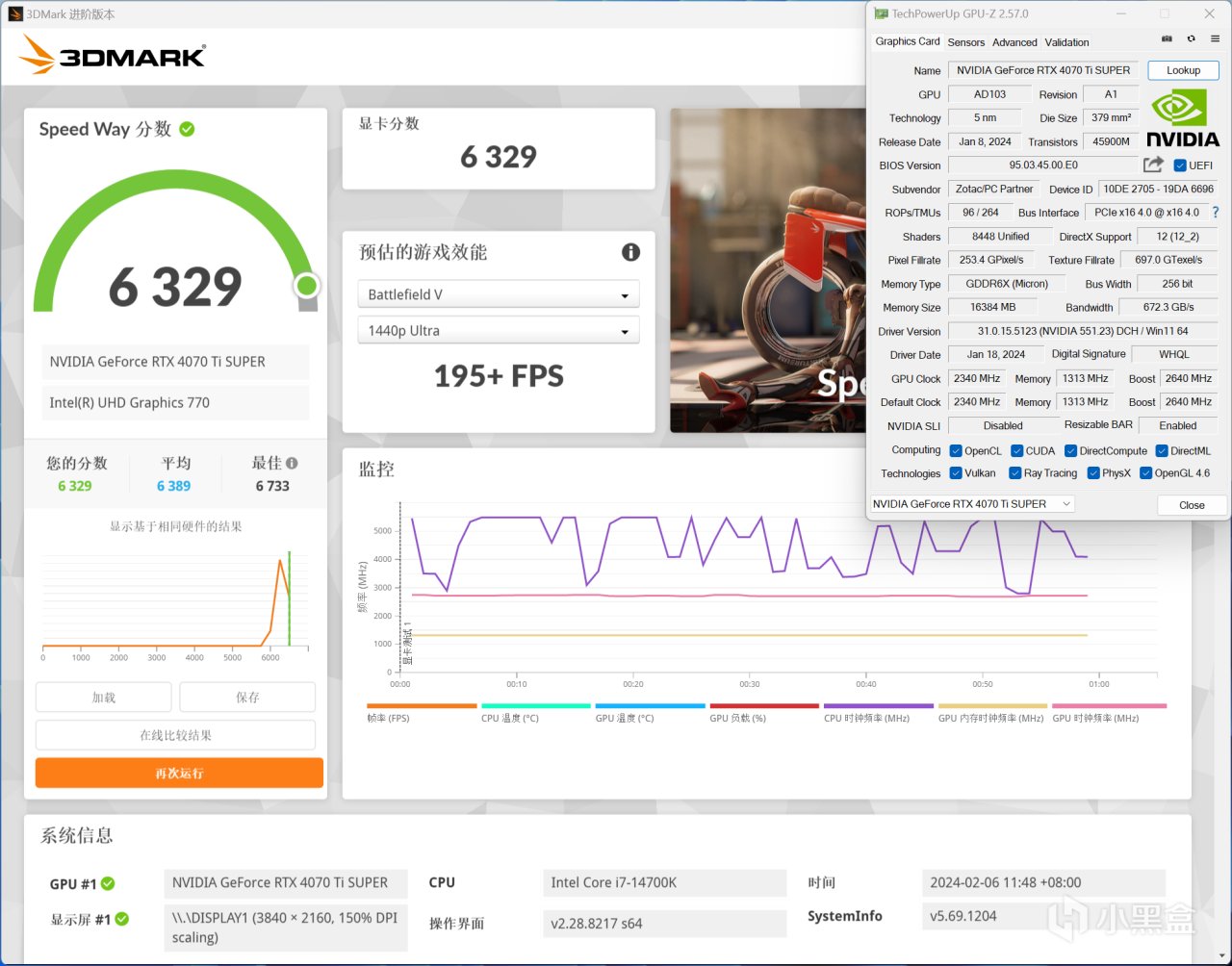
Task: Toggle the DirectCompute checkbox
Action: pyautogui.click(x=1070, y=451)
